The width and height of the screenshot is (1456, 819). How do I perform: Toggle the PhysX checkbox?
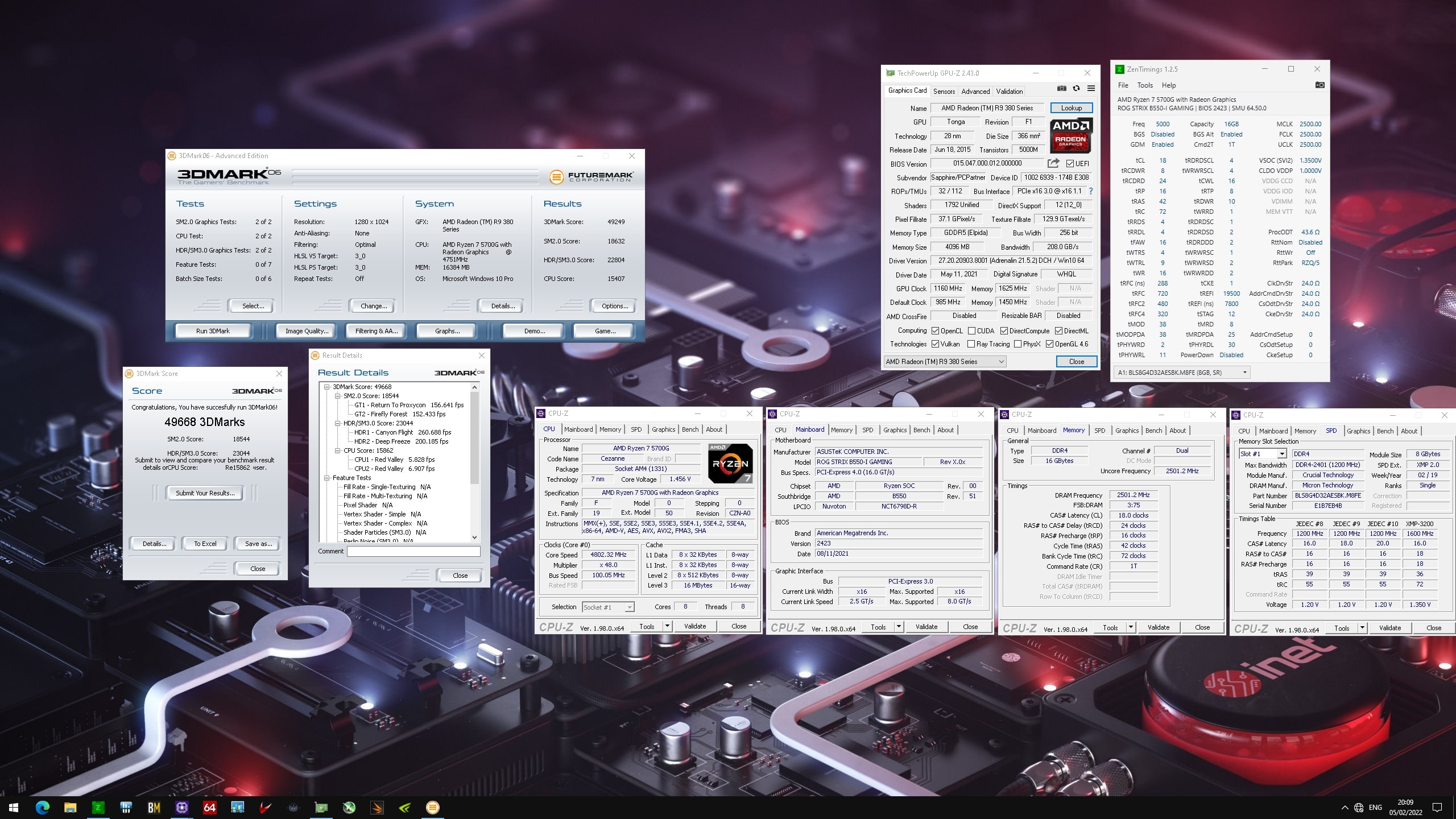click(x=1017, y=344)
